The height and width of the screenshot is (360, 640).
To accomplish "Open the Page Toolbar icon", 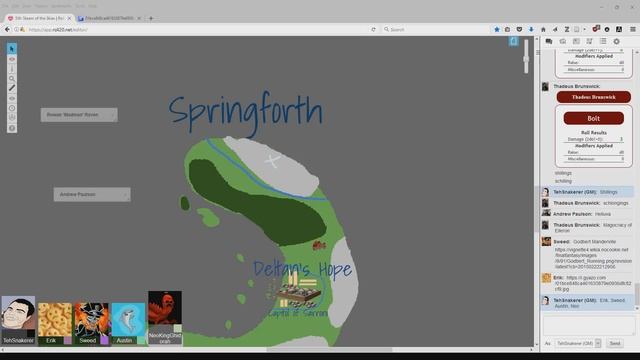I will (x=513, y=41).
